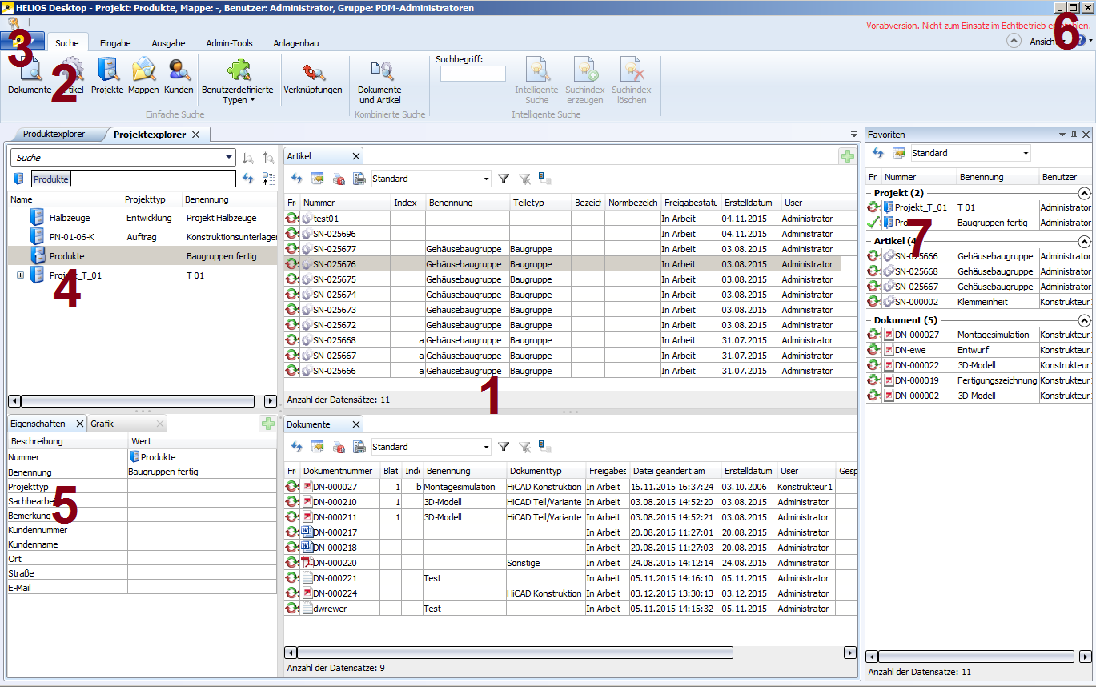Open Benutzerdefinierte Typen dropdown
This screenshot has height=687, width=1096.
click(x=237, y=81)
